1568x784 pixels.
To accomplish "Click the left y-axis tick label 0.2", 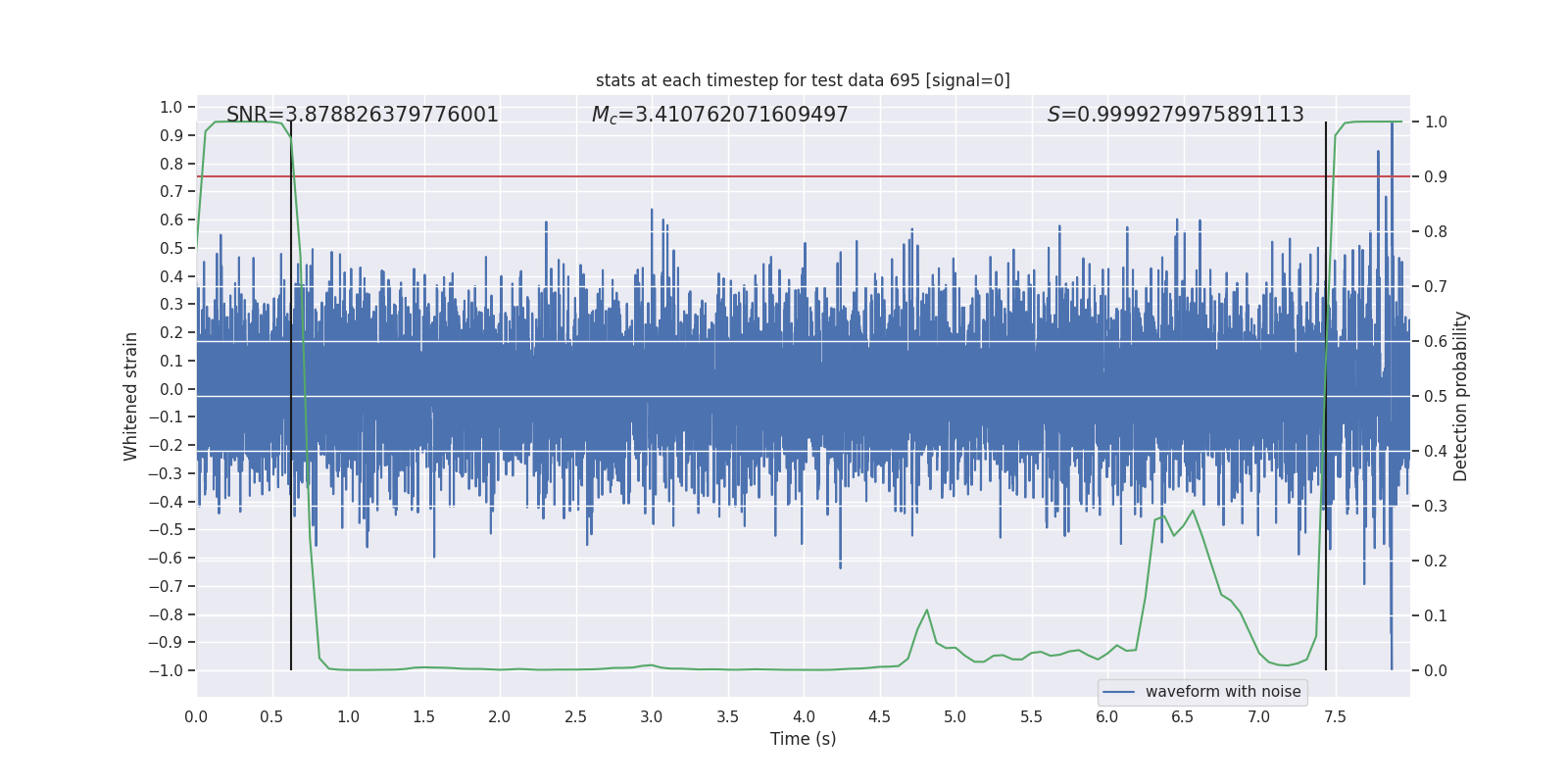I will point(171,333).
